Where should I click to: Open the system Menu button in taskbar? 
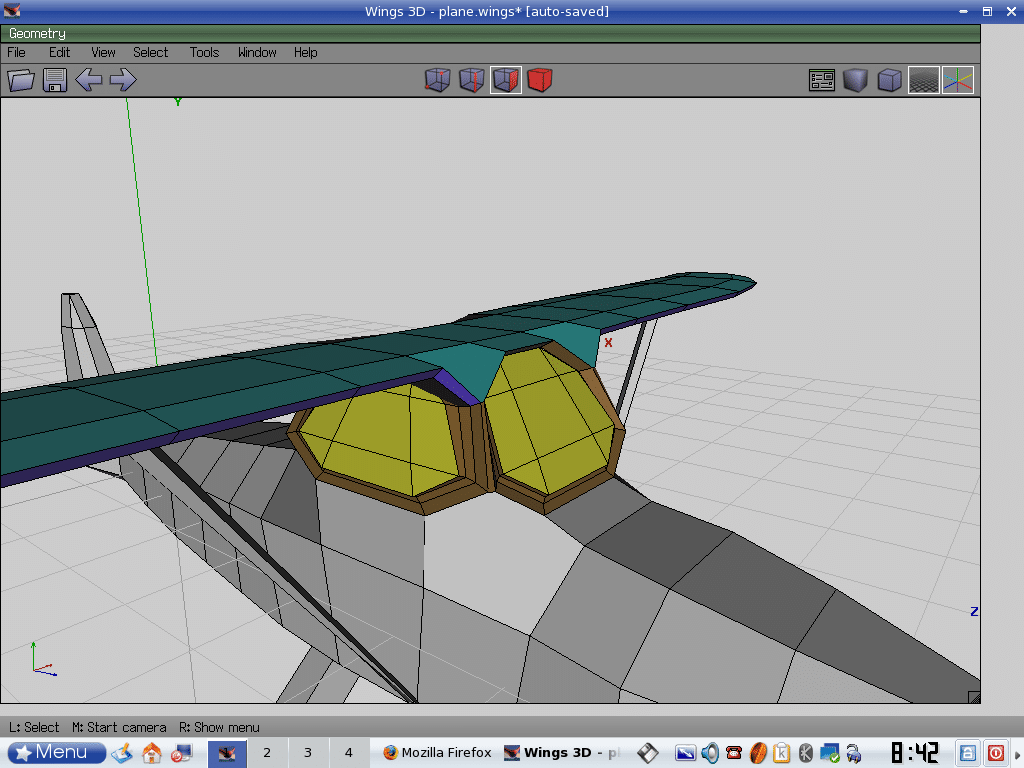pos(57,752)
